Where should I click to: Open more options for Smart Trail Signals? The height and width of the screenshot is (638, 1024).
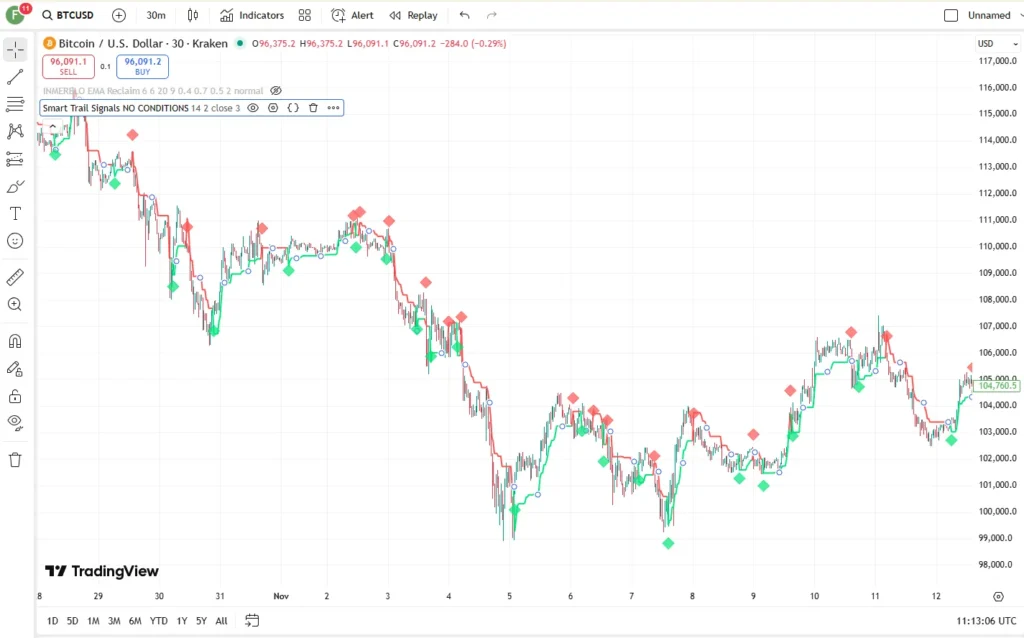point(334,108)
